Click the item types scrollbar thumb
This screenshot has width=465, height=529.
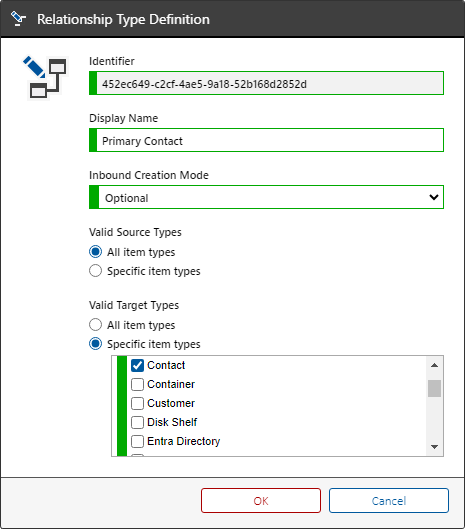click(435, 388)
